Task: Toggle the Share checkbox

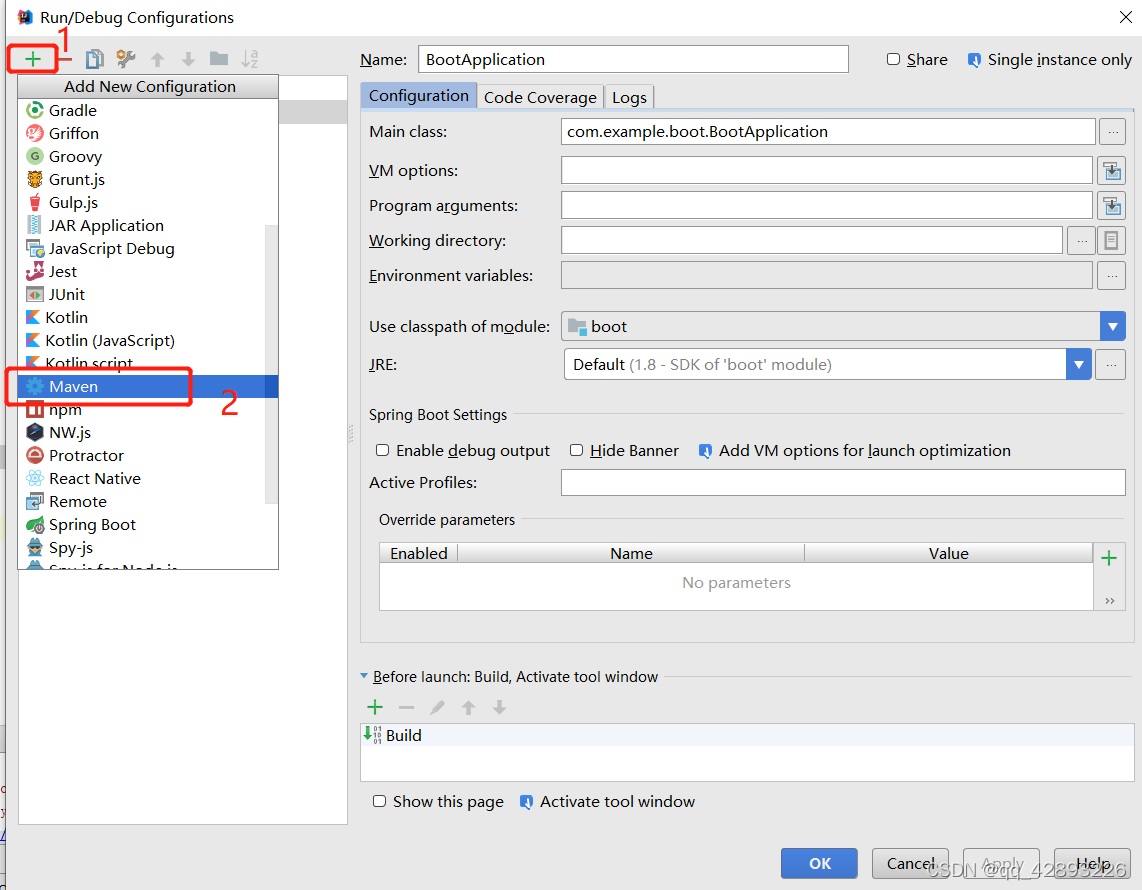Action: coord(893,59)
